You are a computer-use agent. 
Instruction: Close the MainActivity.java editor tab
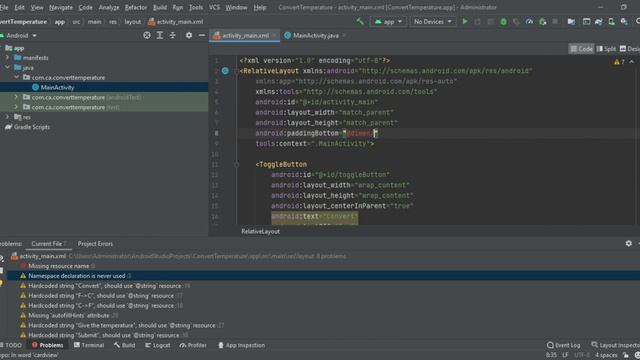point(344,36)
